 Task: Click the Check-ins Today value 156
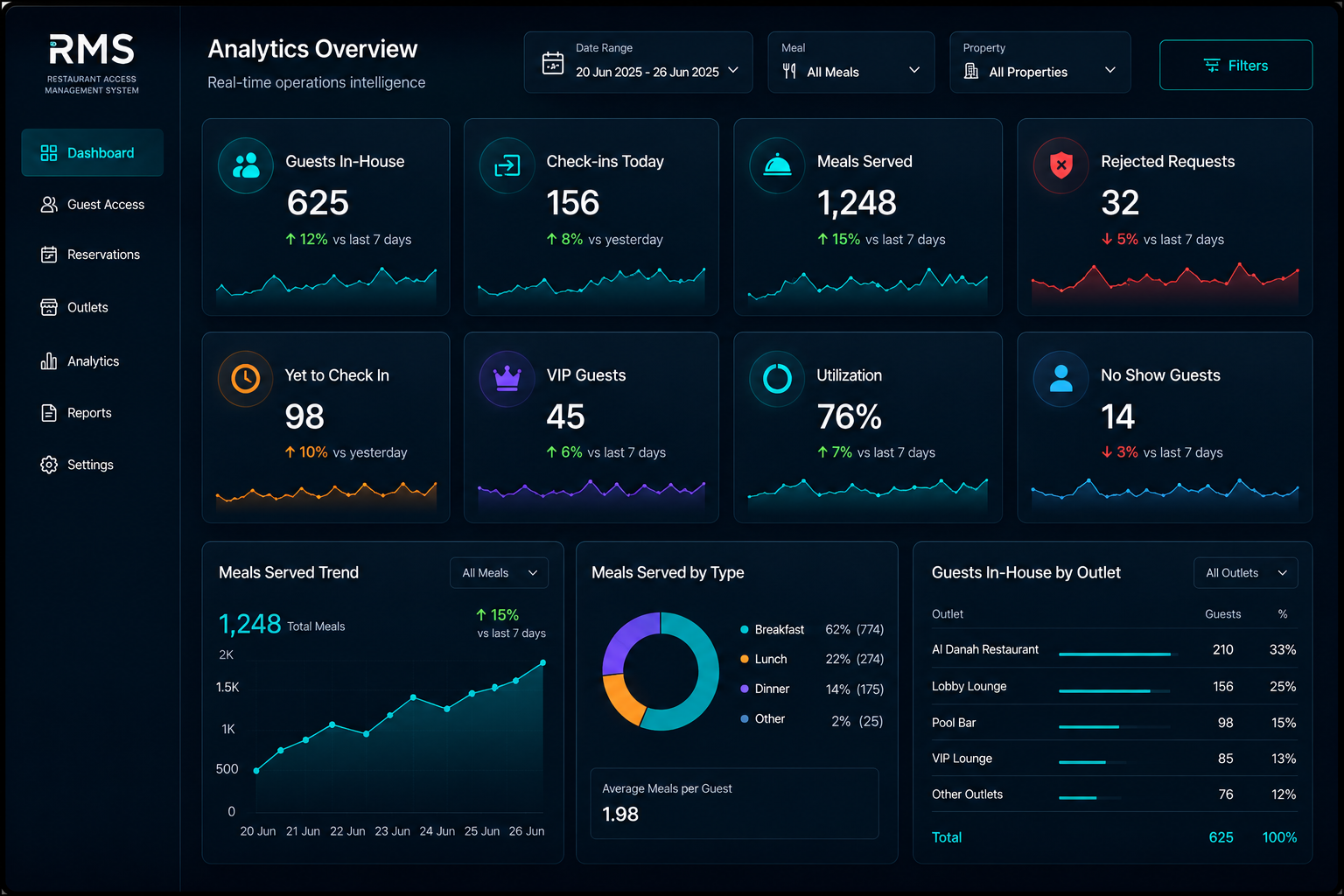click(573, 203)
